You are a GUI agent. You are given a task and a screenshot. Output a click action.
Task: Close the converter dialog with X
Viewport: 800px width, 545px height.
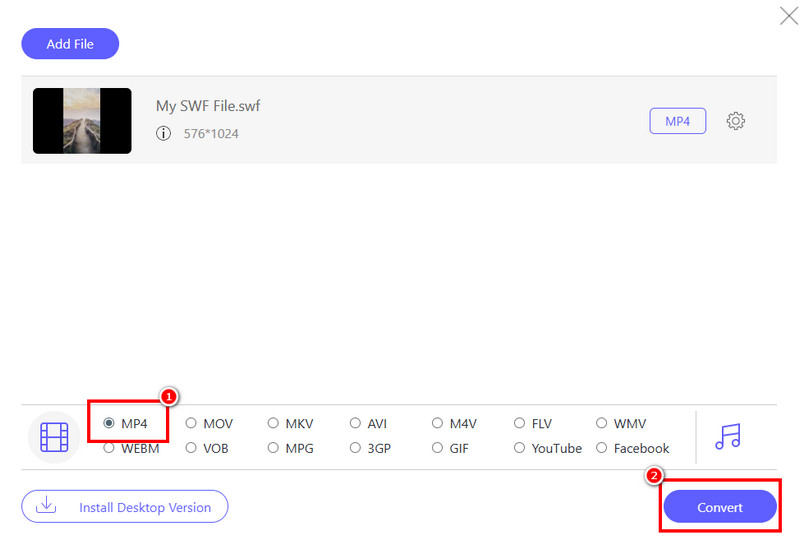[787, 15]
